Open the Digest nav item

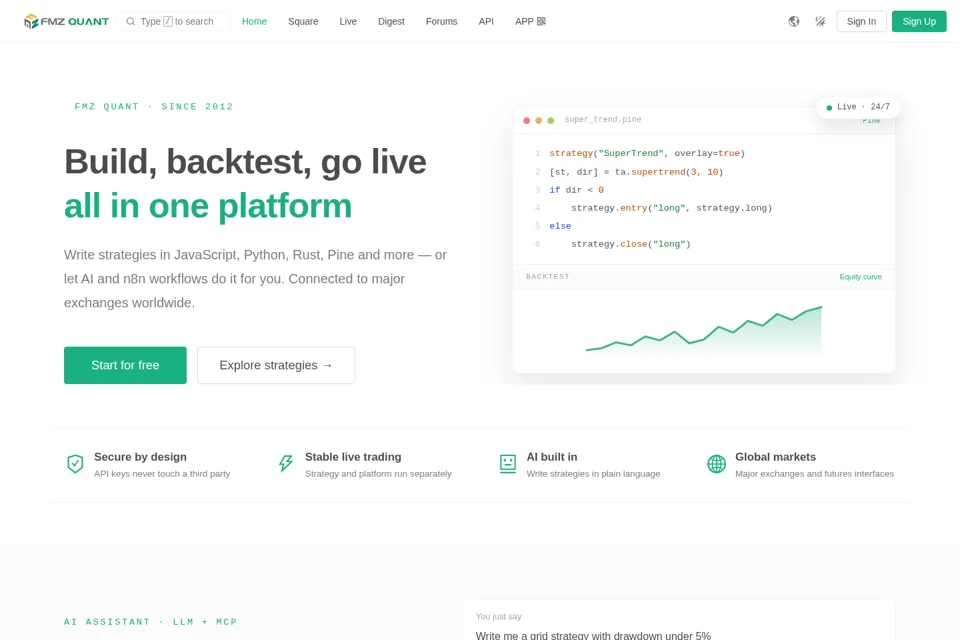point(391,21)
